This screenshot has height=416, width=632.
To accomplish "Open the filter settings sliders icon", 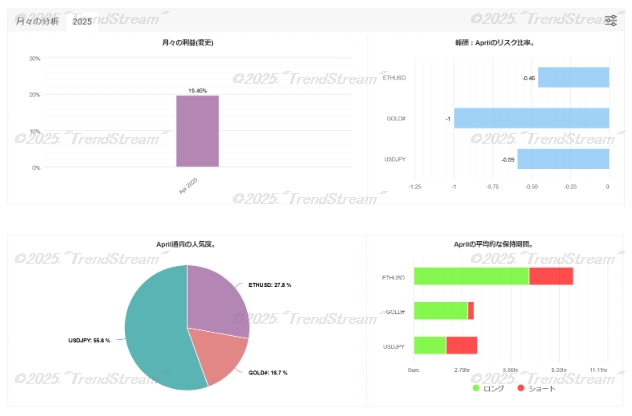I will (611, 20).
